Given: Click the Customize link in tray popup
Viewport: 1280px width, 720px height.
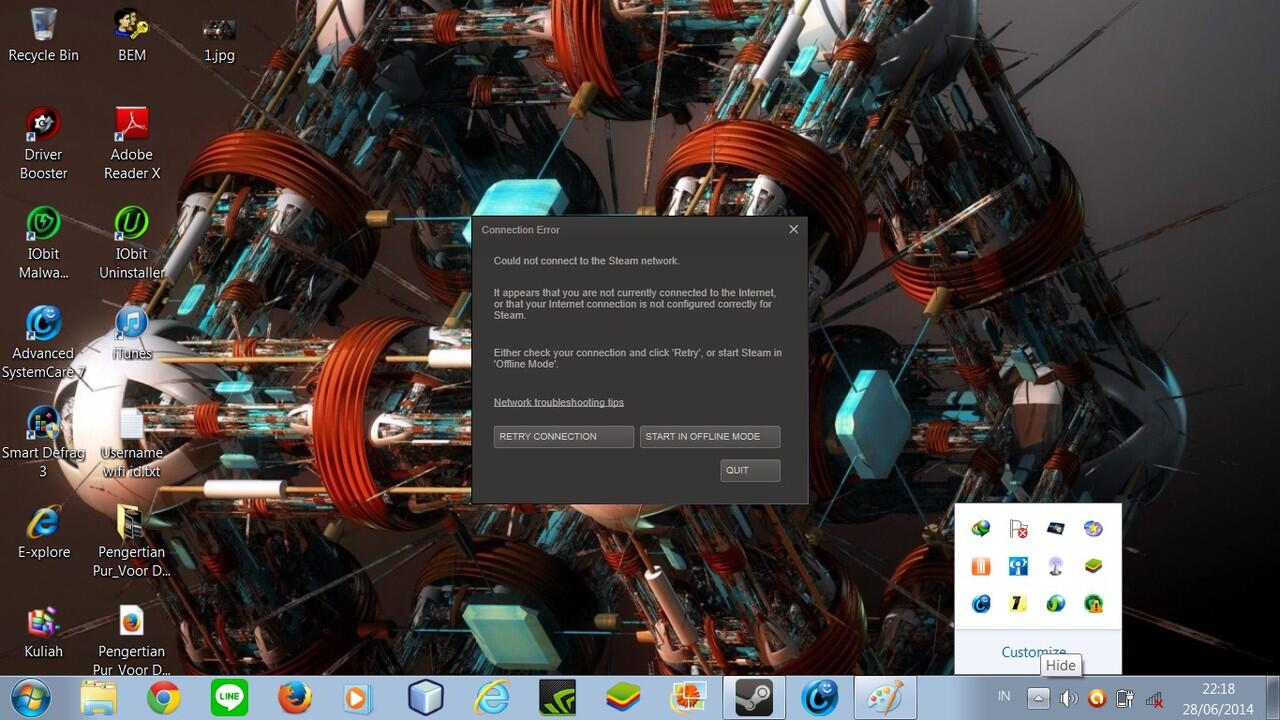Looking at the screenshot, I should 1034,652.
